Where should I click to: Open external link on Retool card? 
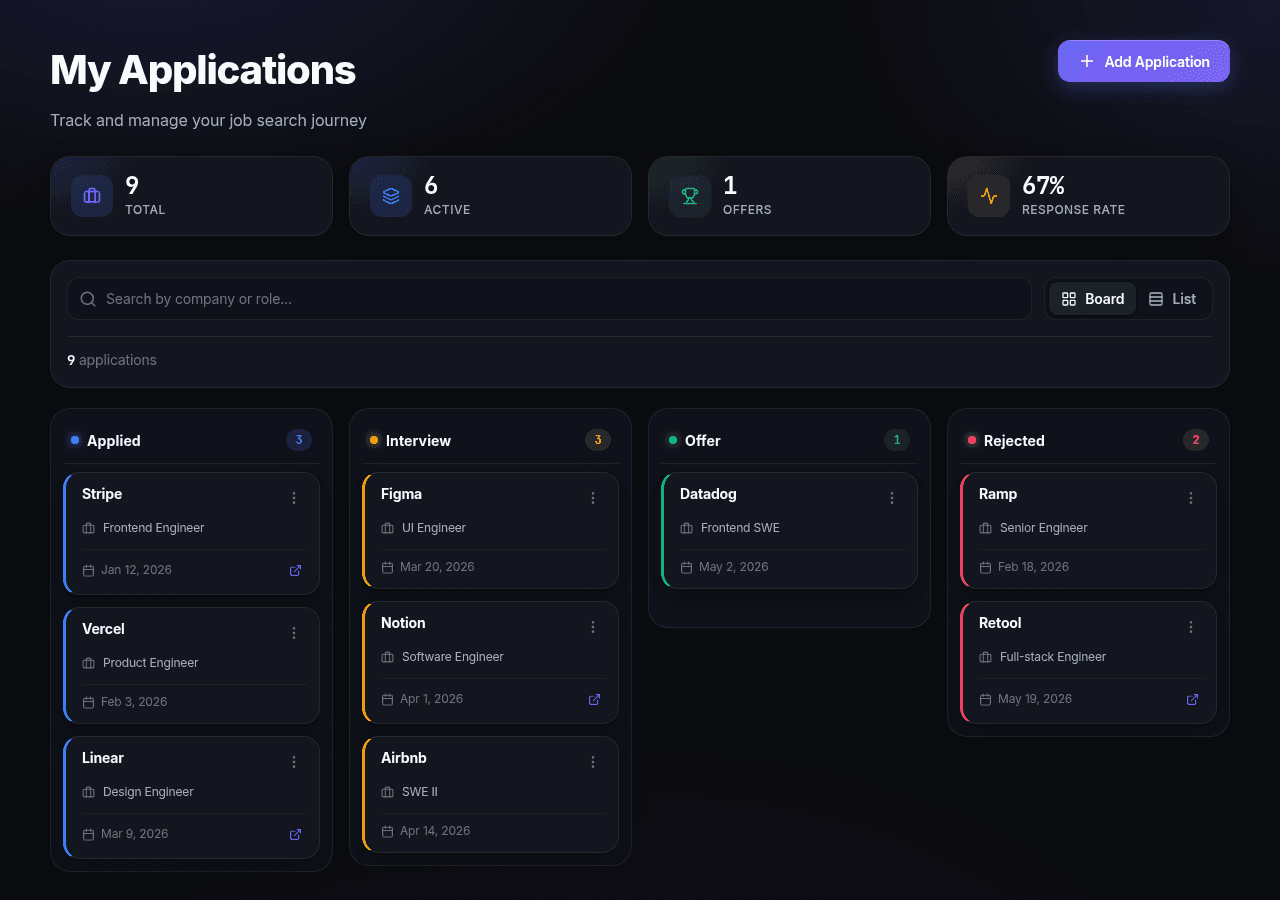(1192, 699)
